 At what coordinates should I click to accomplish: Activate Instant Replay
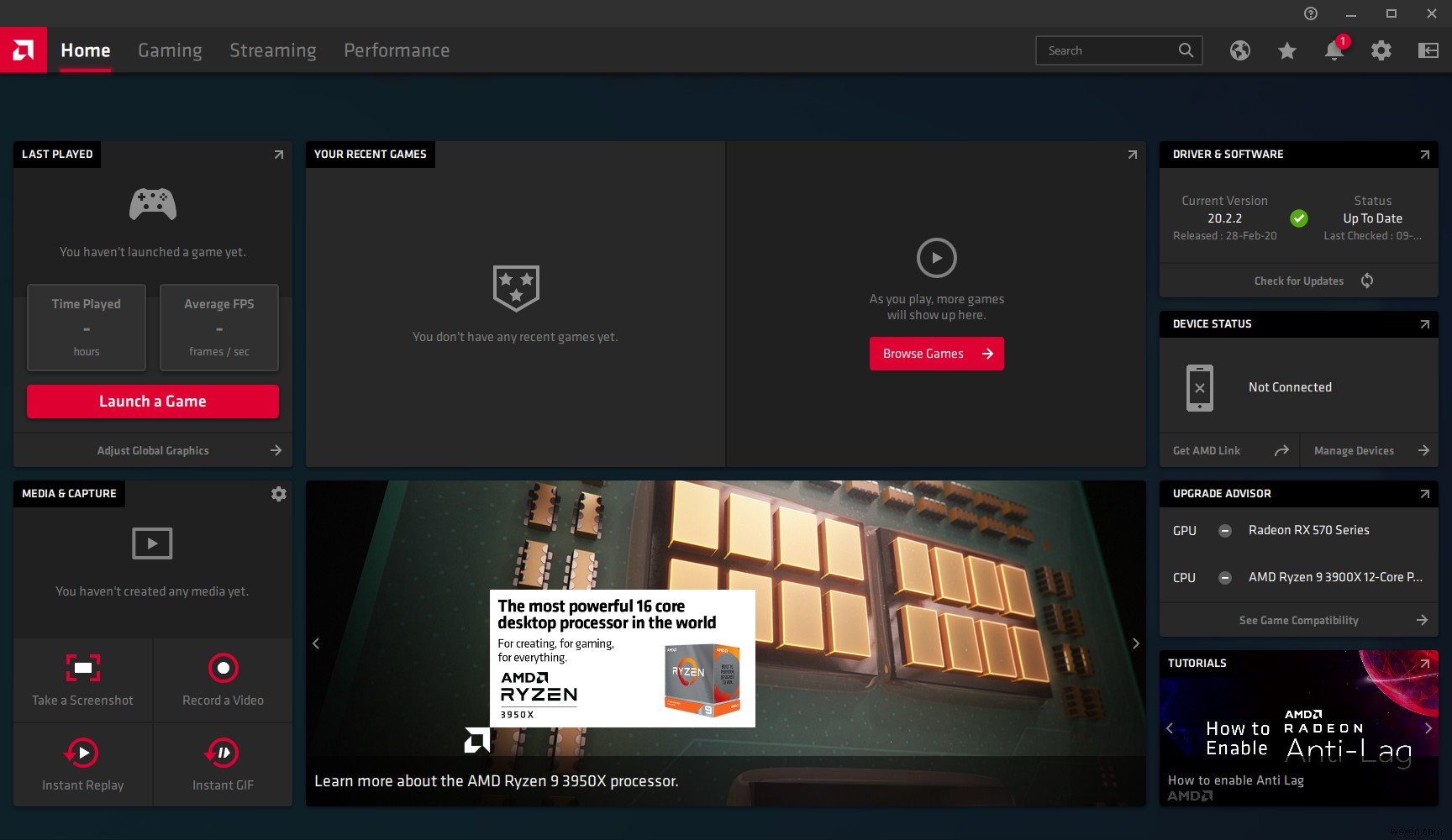point(83,765)
